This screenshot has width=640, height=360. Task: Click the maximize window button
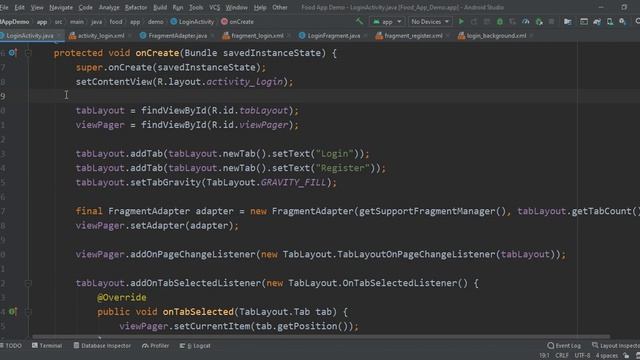pyautogui.click(x=624, y=7)
